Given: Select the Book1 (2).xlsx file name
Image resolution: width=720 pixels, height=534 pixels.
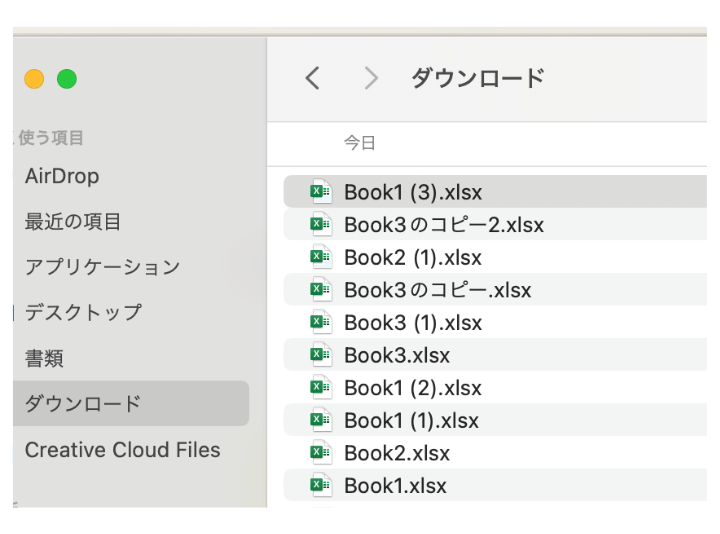Looking at the screenshot, I should click(x=412, y=388).
